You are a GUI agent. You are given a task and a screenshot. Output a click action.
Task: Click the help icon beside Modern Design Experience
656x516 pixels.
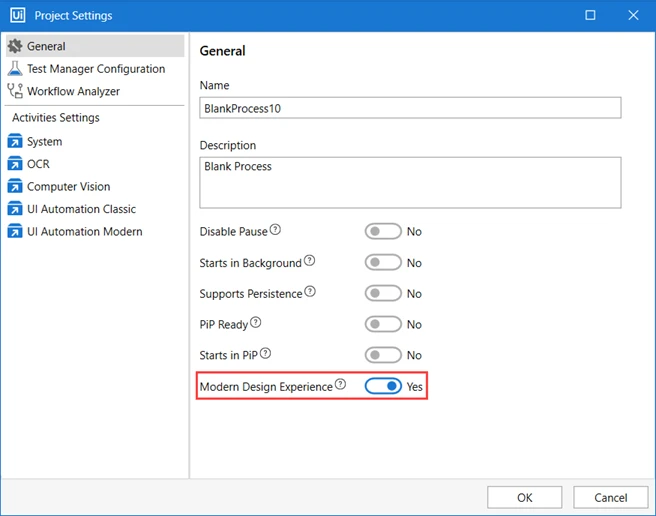(x=341, y=384)
